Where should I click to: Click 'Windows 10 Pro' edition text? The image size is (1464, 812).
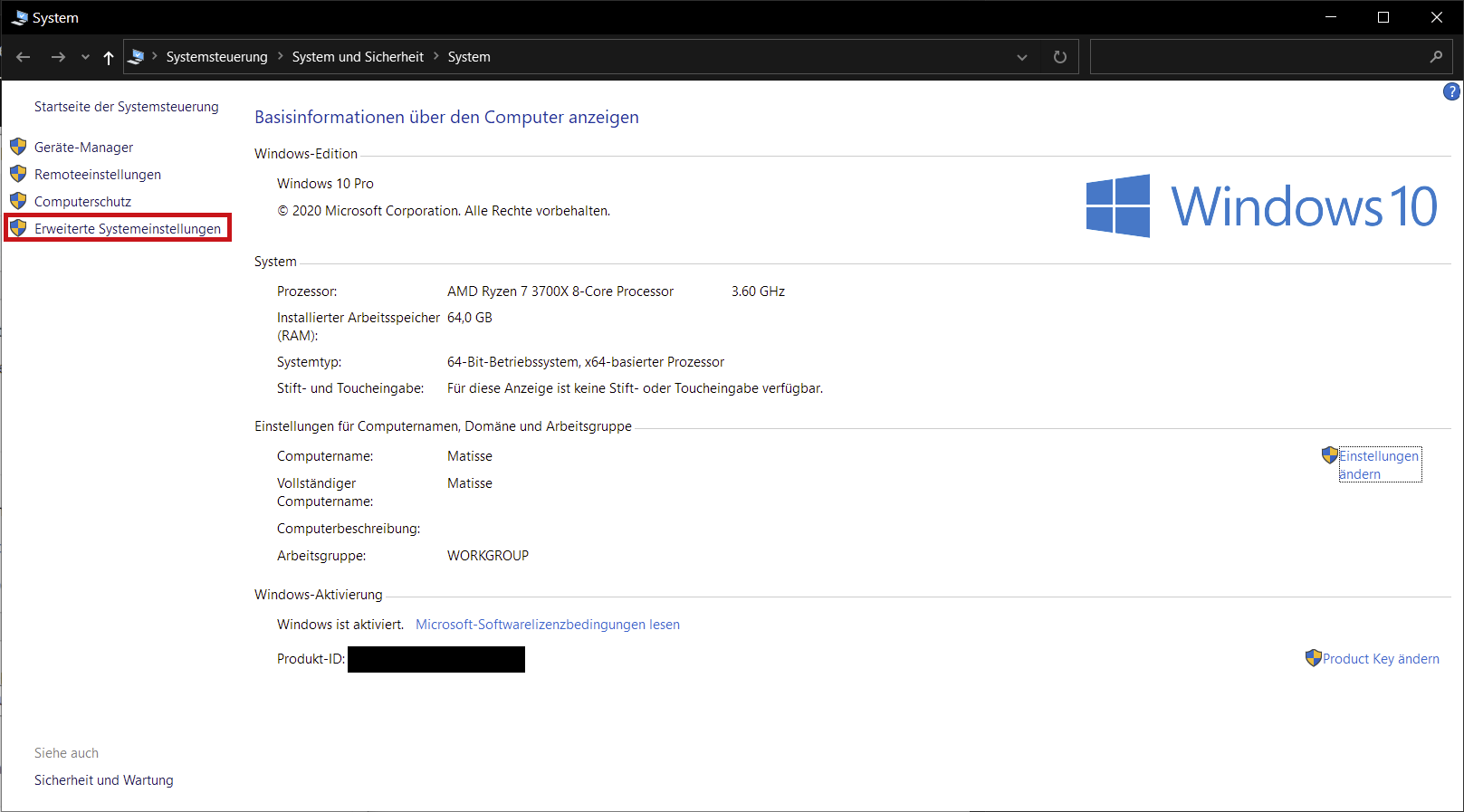325,184
